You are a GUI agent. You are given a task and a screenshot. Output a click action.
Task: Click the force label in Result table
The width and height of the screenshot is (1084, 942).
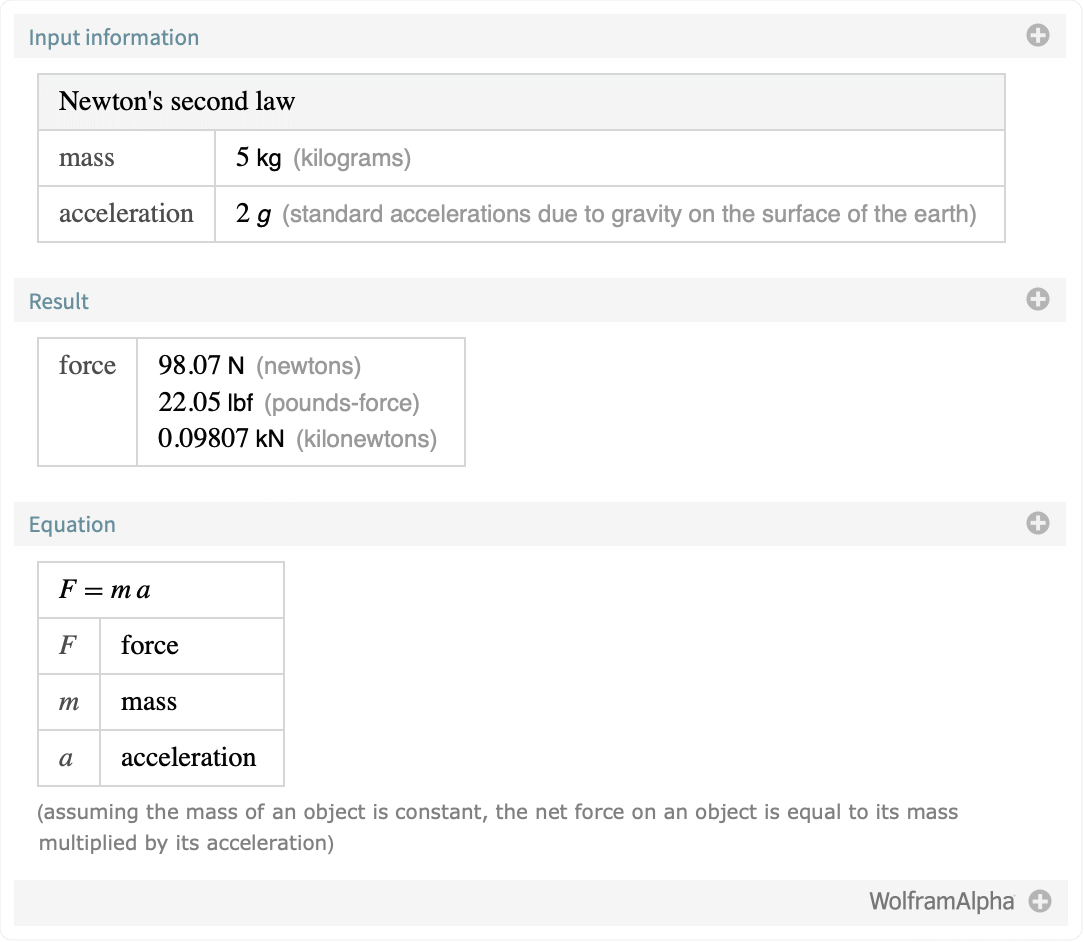tap(88, 366)
